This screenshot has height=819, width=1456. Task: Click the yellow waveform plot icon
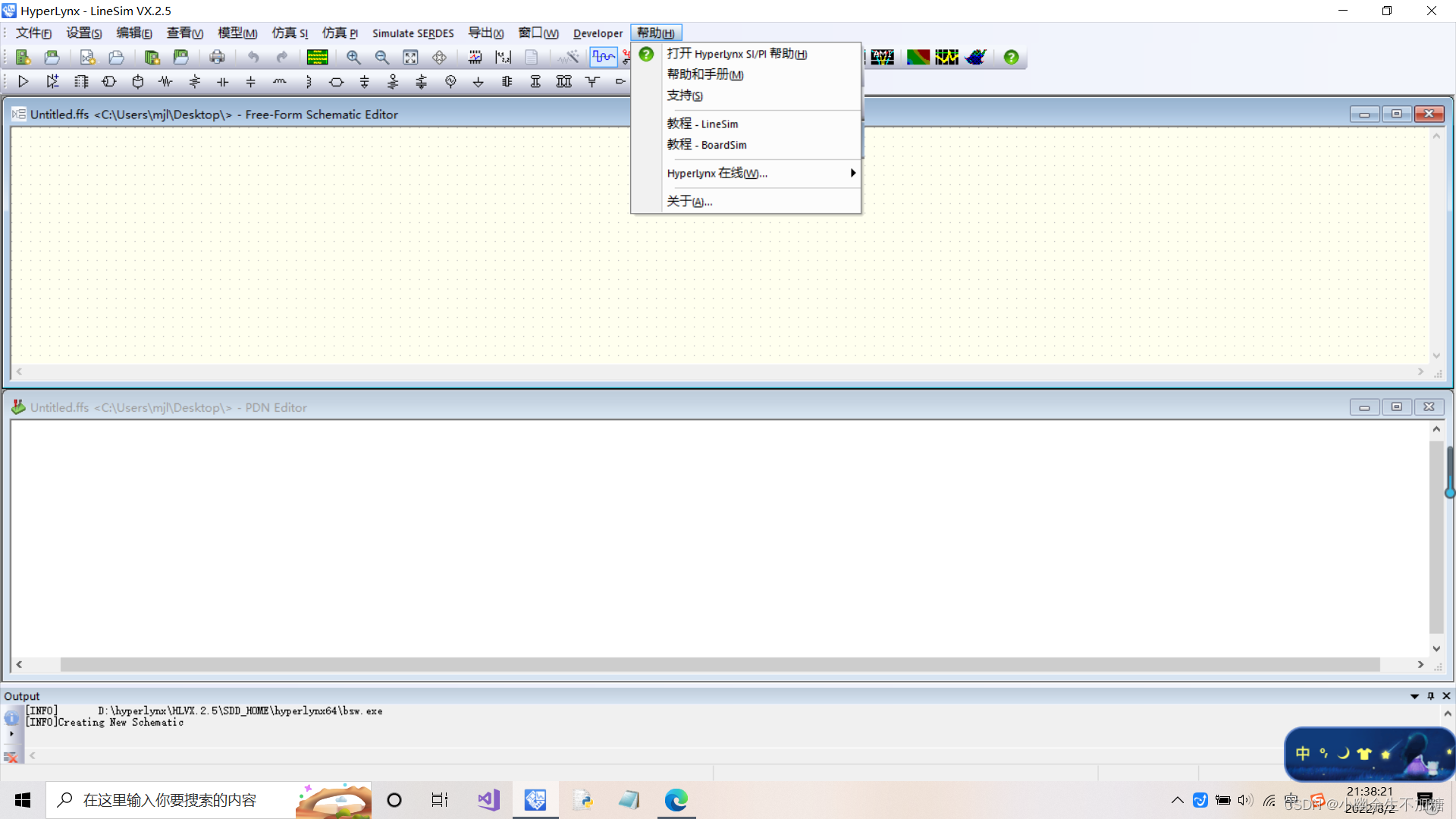point(946,57)
